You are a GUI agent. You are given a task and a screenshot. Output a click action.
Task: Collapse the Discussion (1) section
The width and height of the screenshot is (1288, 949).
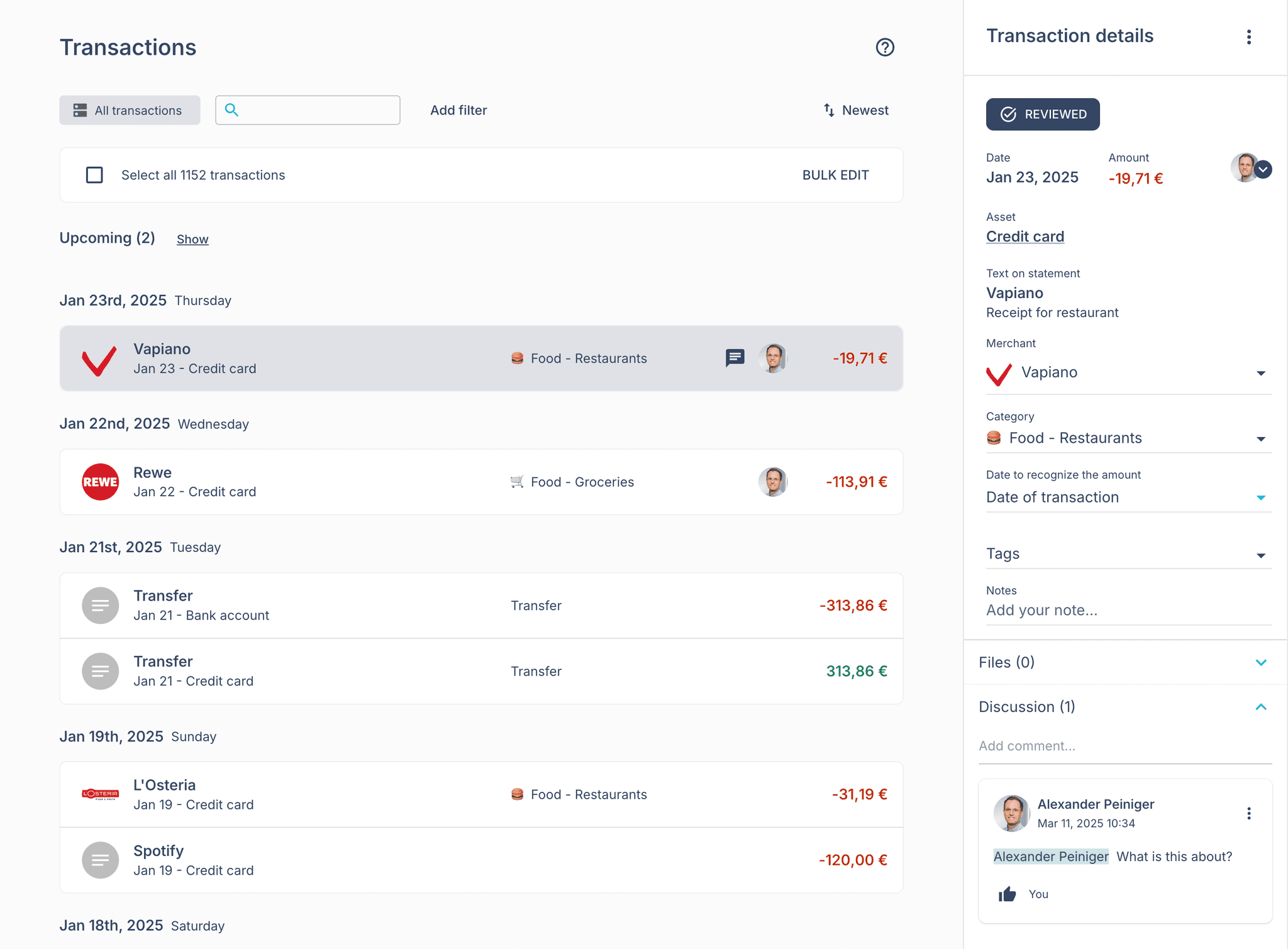point(1260,707)
